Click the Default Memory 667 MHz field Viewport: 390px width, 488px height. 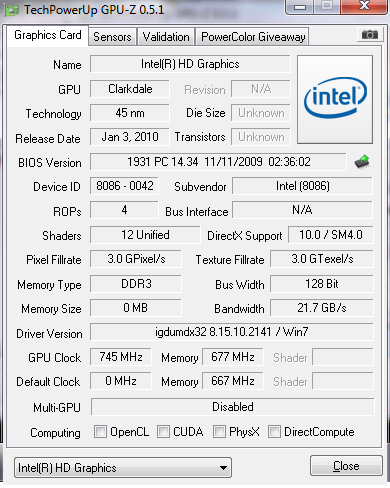[x=232, y=381]
